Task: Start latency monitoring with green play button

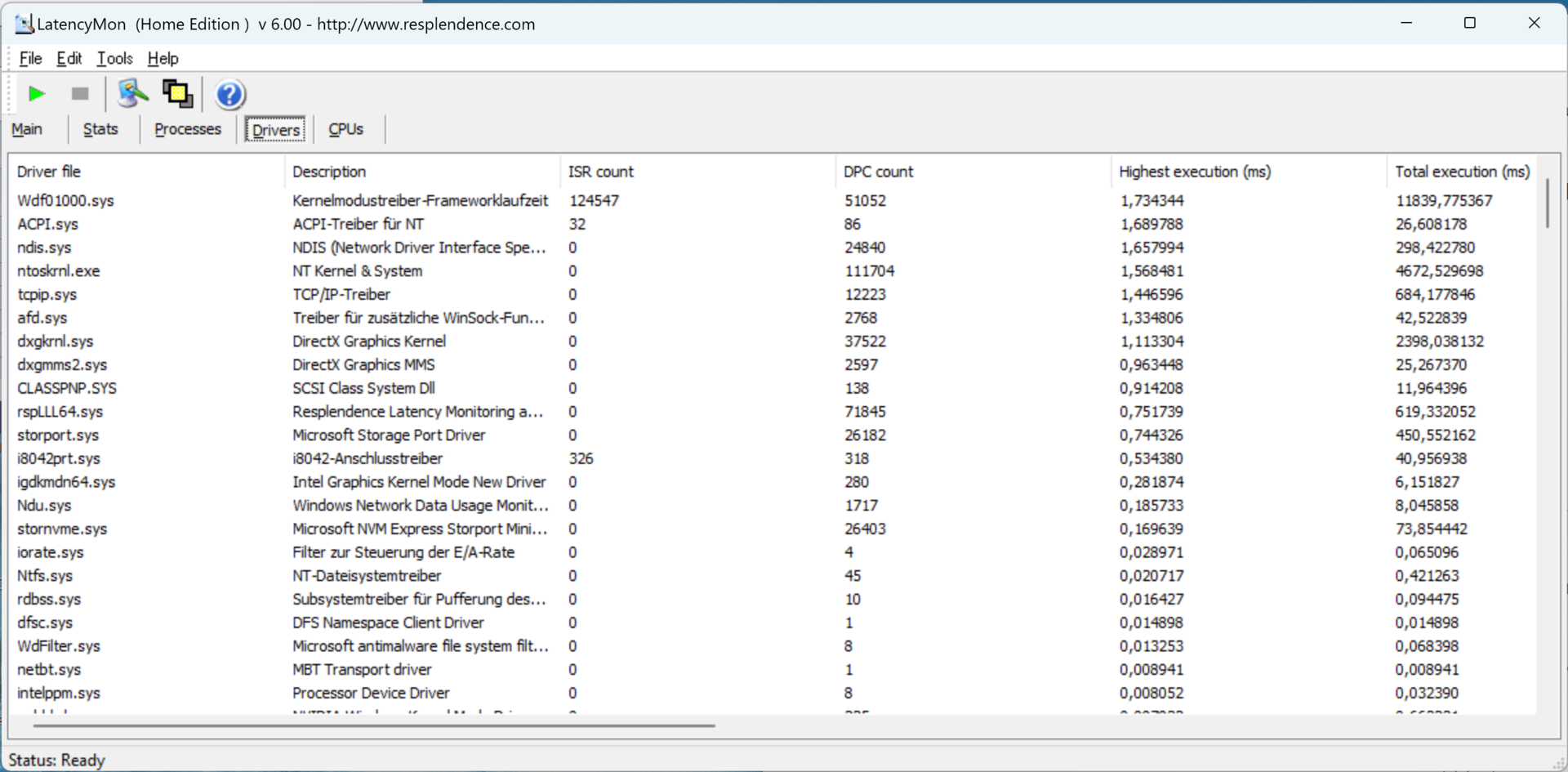Action: click(36, 94)
